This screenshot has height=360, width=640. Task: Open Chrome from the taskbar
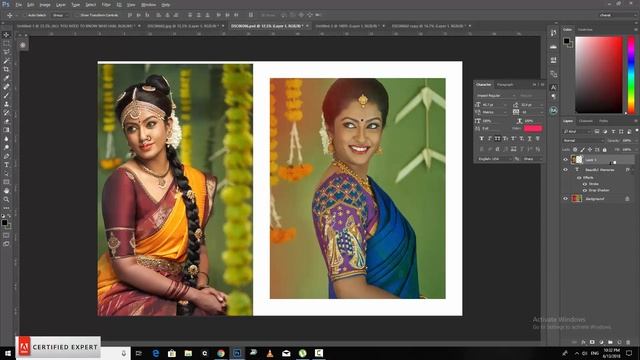(x=221, y=353)
